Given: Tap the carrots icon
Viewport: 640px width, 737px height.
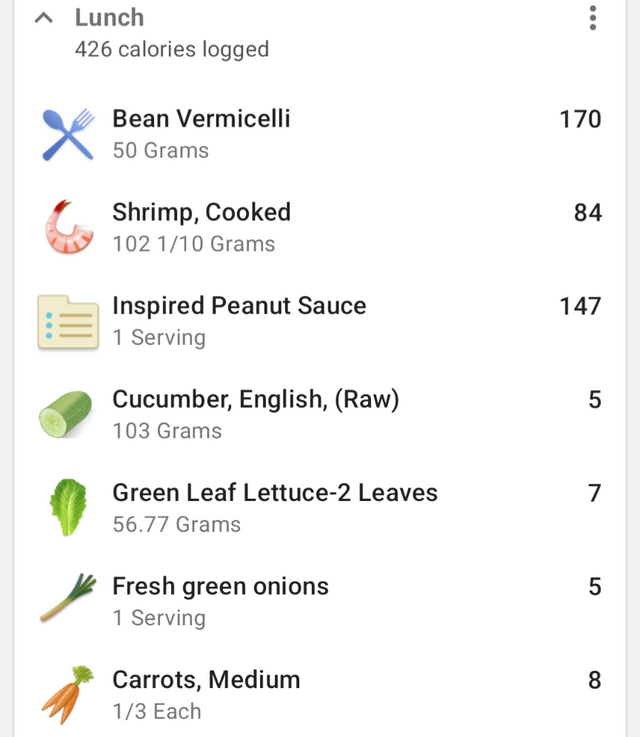Looking at the screenshot, I should 68,695.
